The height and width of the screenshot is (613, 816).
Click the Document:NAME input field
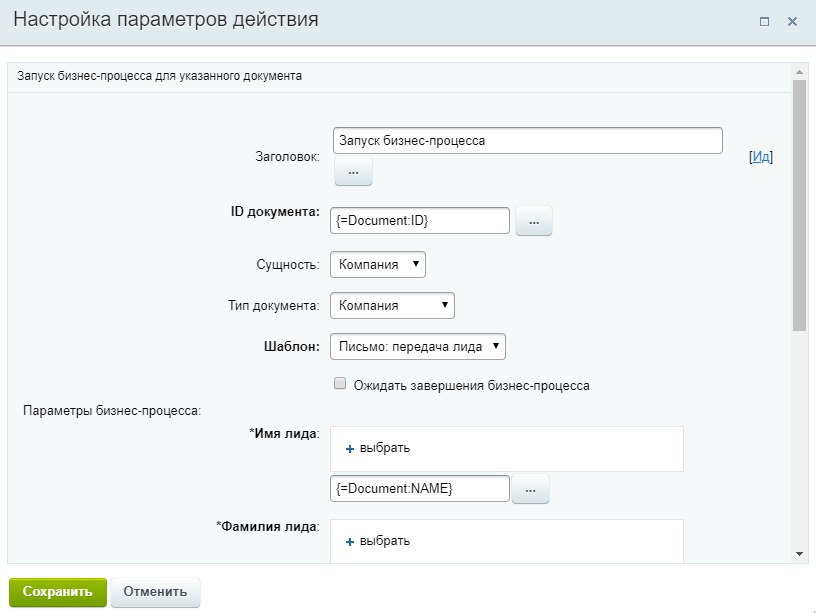pyautogui.click(x=420, y=489)
